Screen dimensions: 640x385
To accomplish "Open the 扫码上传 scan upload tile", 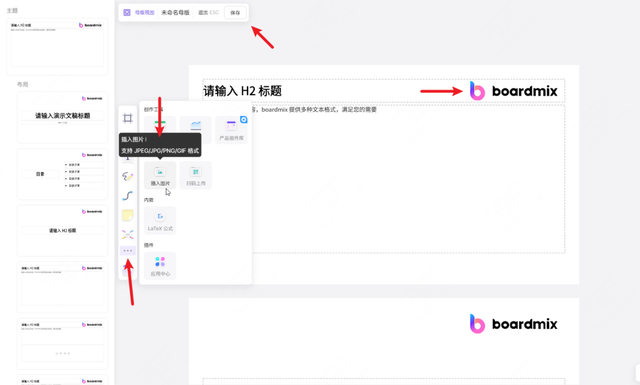I will click(x=196, y=175).
